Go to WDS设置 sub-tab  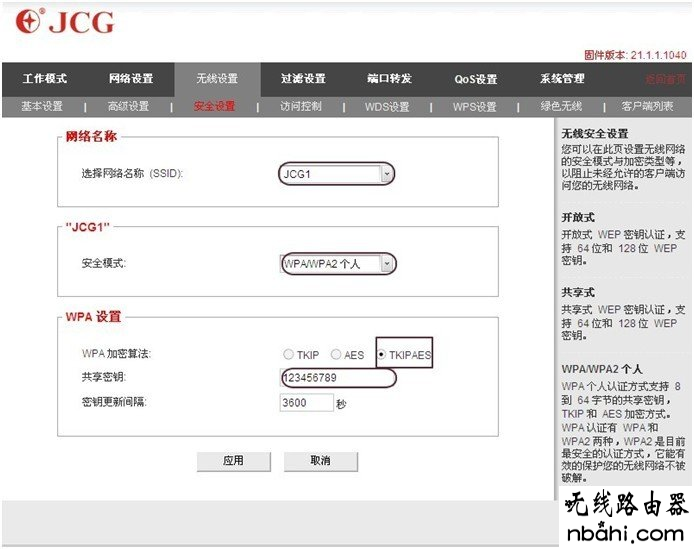coord(387,107)
